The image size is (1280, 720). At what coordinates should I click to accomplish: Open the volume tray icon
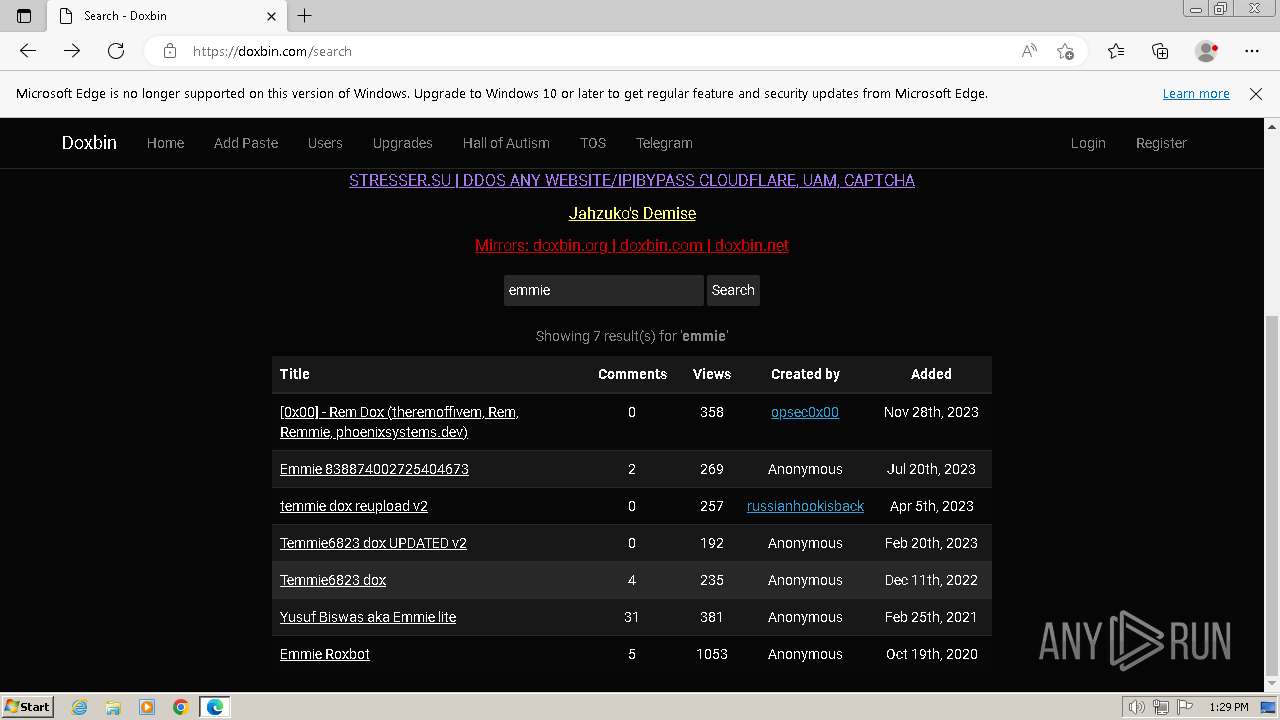click(x=1138, y=707)
